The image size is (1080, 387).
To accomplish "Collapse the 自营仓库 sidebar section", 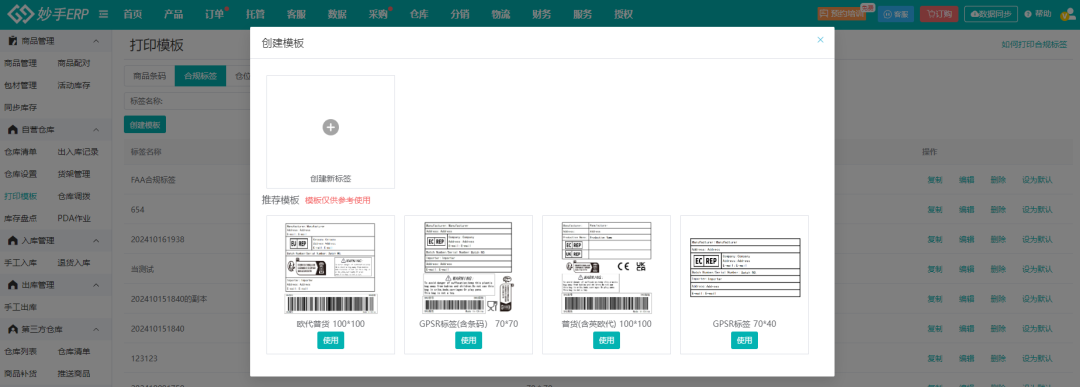I will (x=96, y=129).
